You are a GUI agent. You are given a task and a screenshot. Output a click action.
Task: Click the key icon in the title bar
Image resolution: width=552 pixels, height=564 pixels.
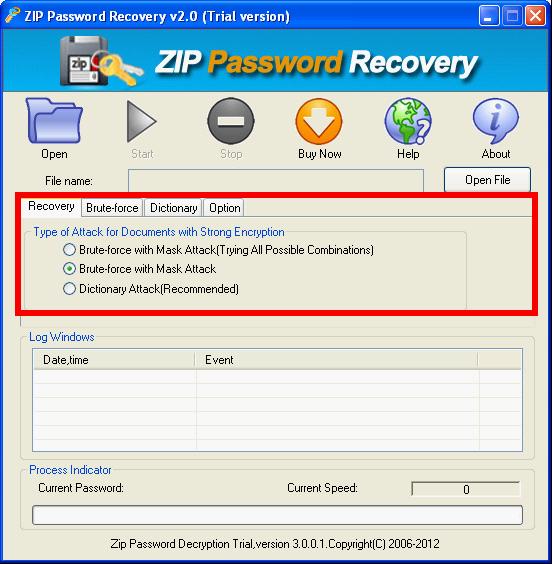point(12,16)
